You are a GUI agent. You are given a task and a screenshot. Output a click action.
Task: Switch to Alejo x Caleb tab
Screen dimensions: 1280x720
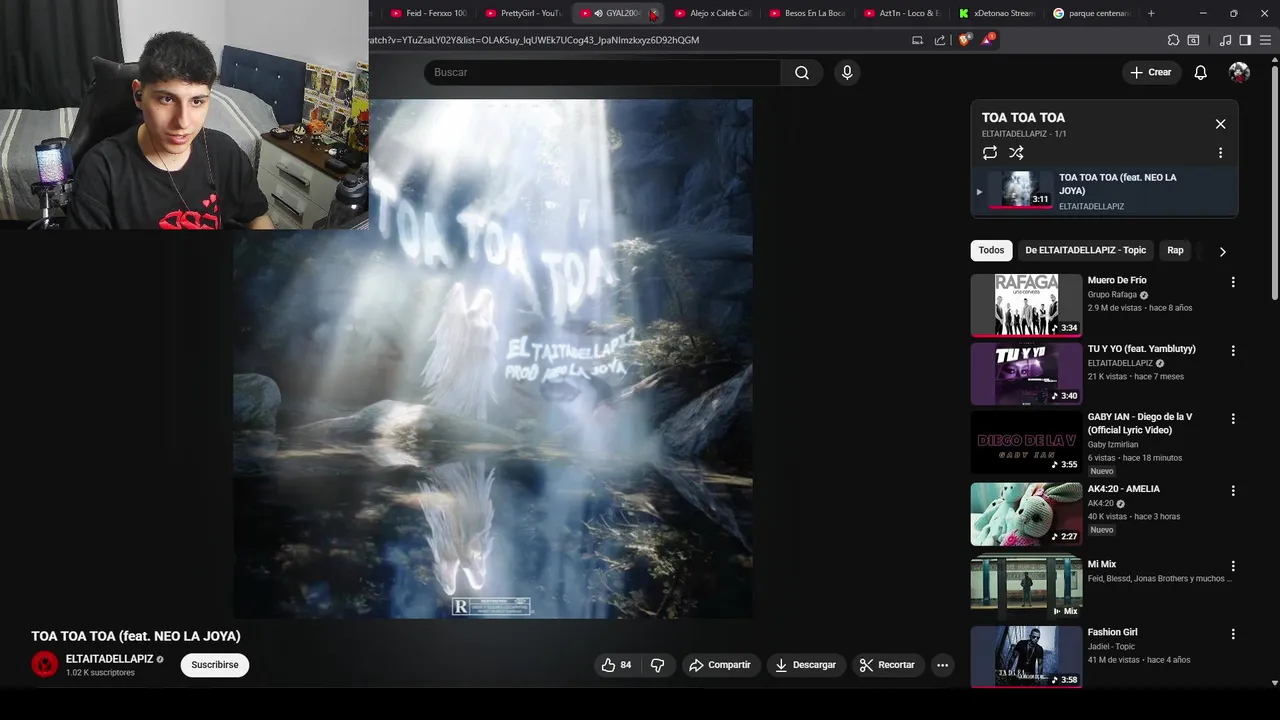point(711,13)
